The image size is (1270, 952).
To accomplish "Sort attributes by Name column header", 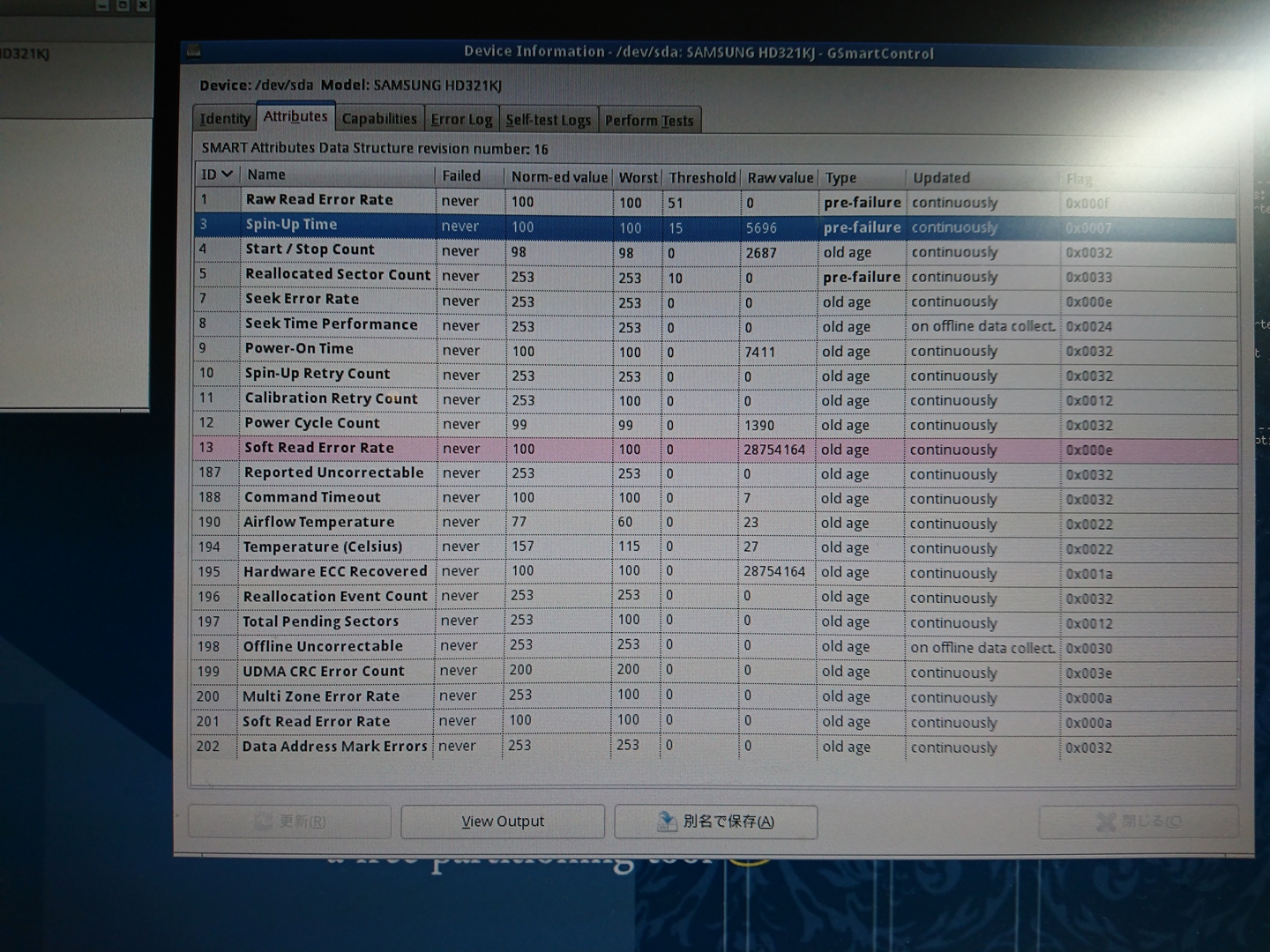I will click(x=266, y=175).
